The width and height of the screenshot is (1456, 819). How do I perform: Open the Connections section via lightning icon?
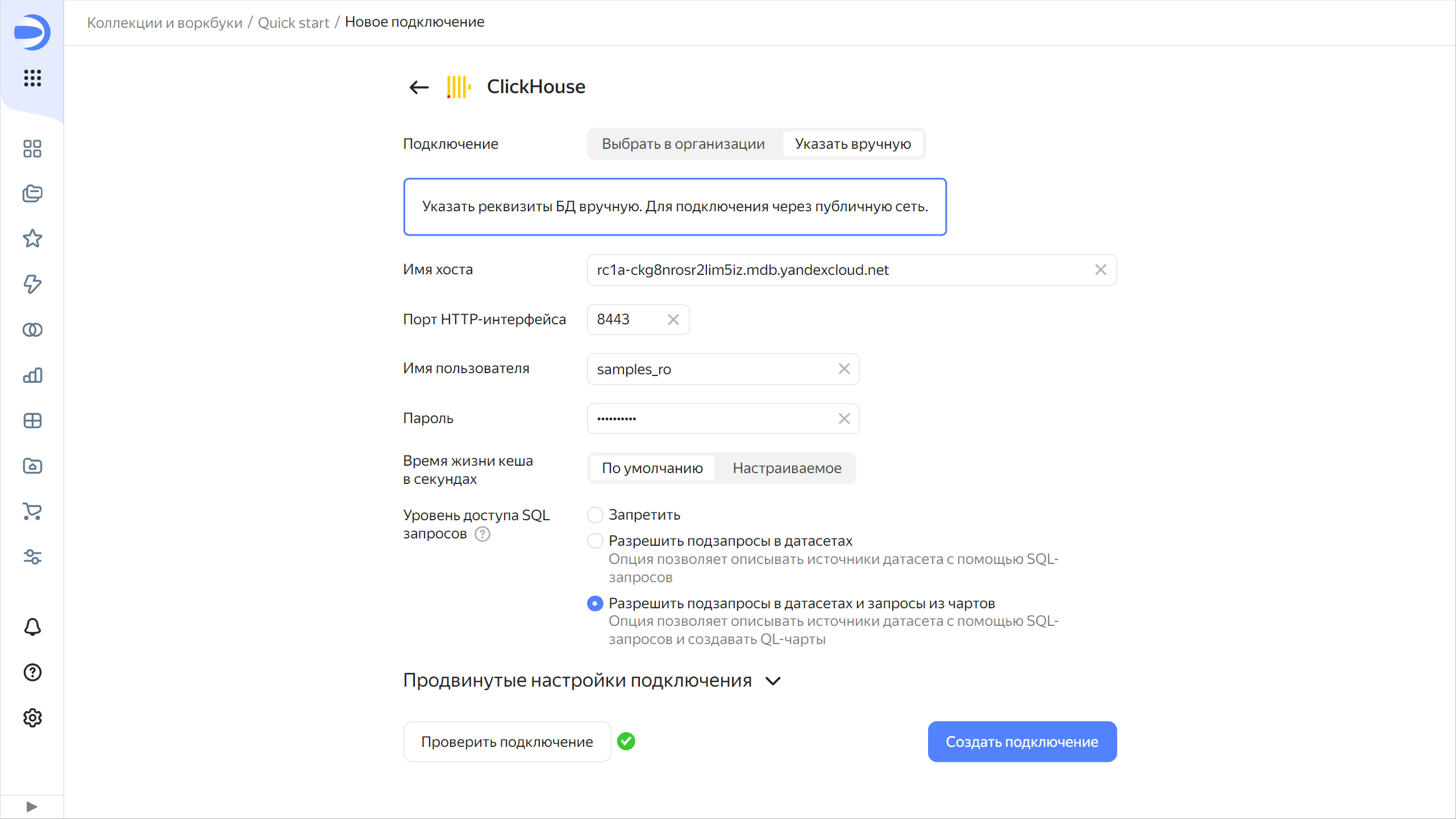[x=32, y=285]
